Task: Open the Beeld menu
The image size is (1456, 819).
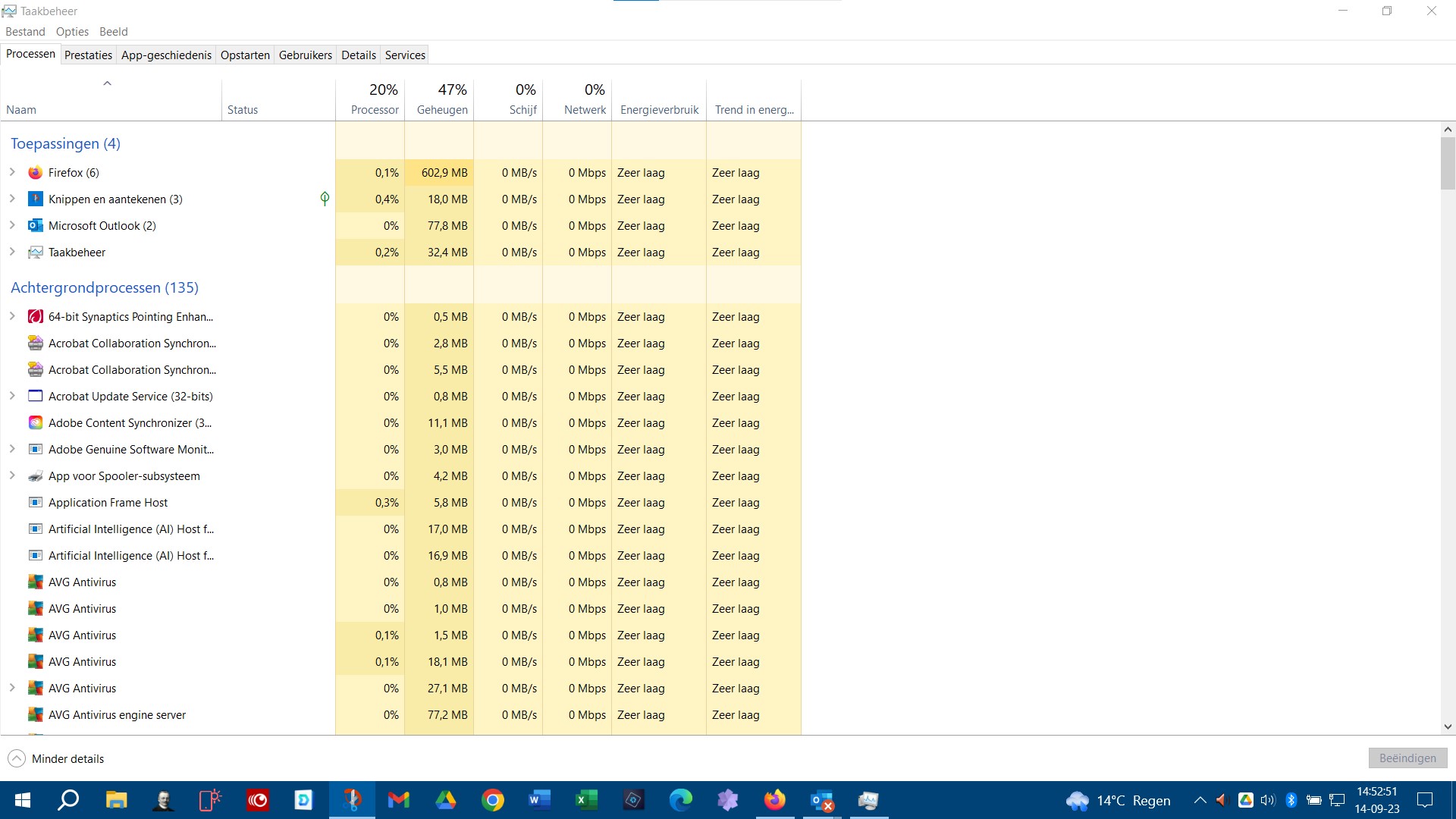Action: pyautogui.click(x=114, y=32)
